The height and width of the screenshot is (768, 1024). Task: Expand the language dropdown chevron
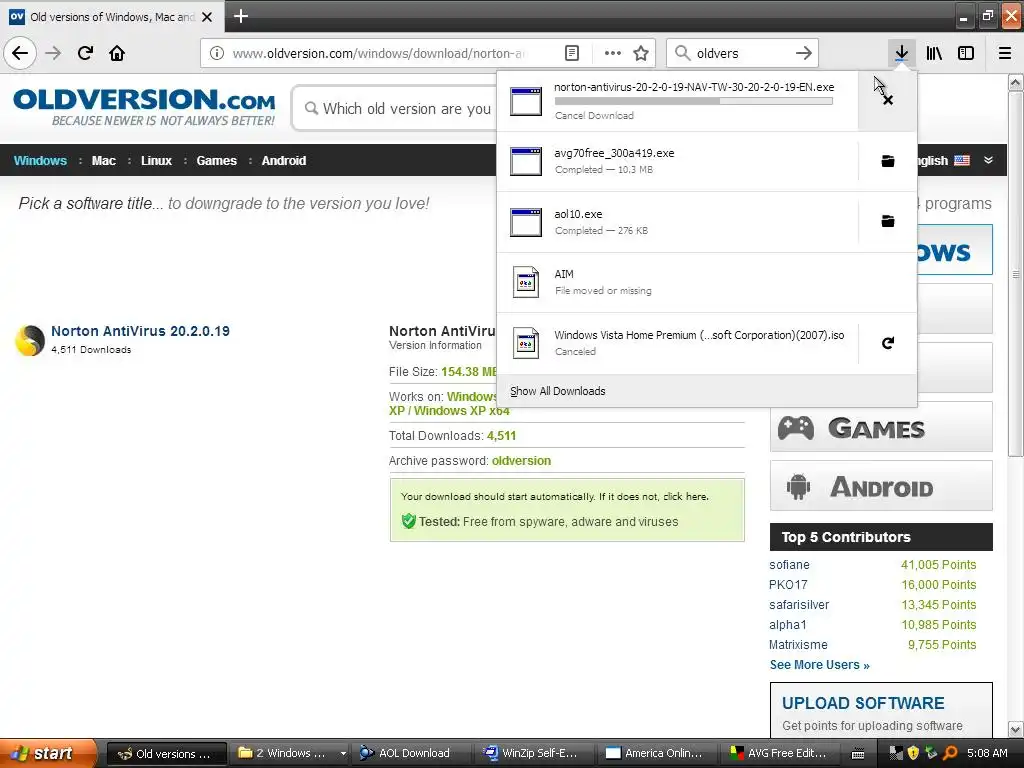click(988, 160)
